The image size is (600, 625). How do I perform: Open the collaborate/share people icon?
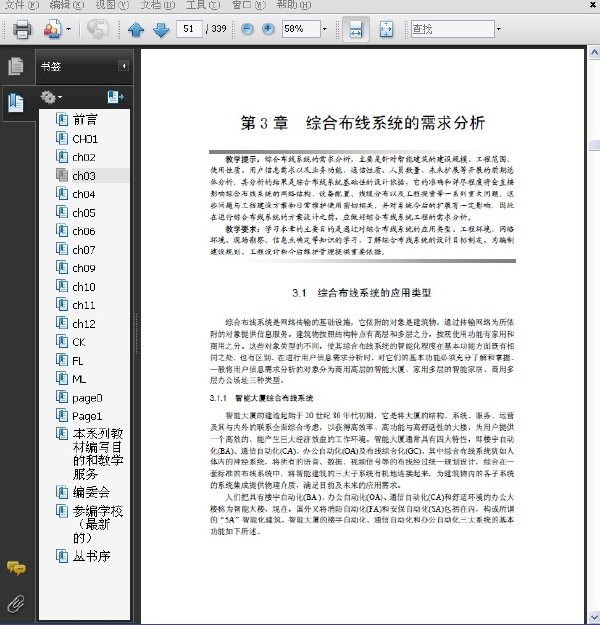[x=52, y=29]
